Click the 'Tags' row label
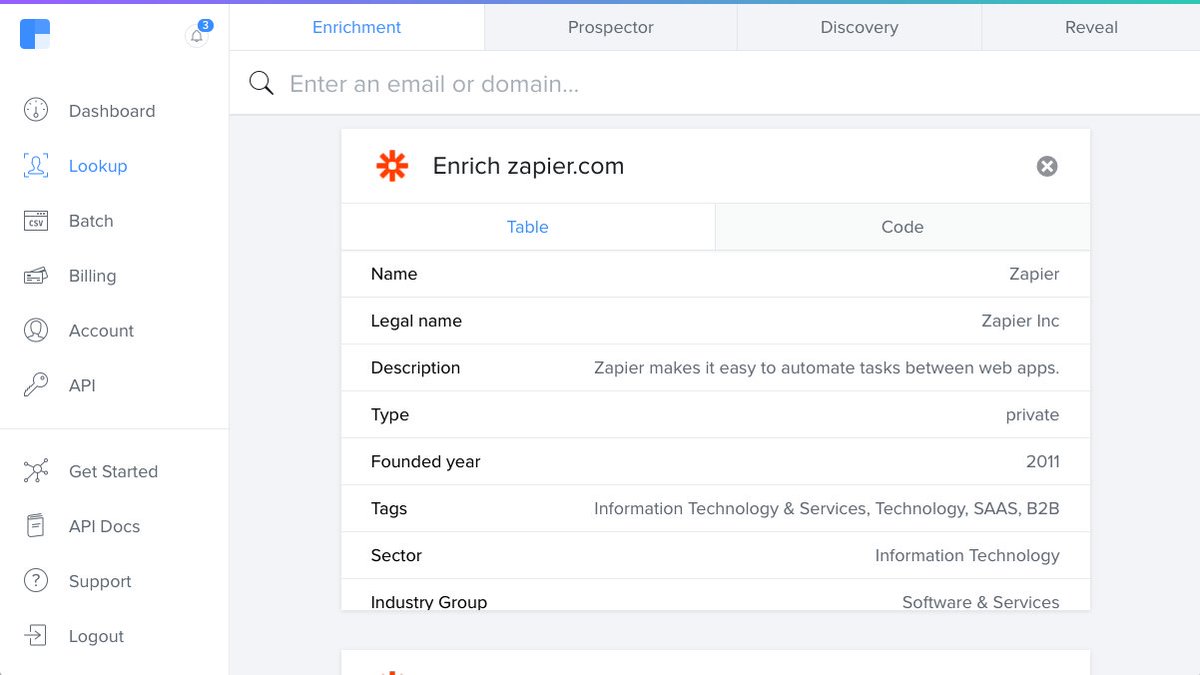 [388, 509]
